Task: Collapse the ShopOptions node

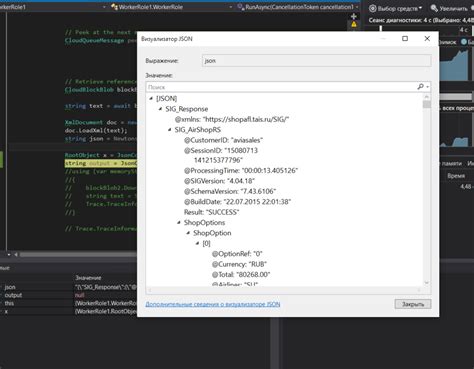Action: (x=179, y=222)
